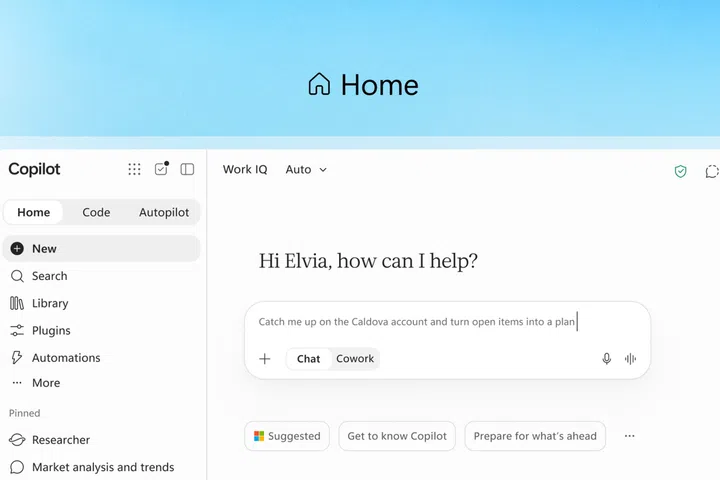
Task: Select the Prepare for what's ahead chip
Action: pos(535,436)
